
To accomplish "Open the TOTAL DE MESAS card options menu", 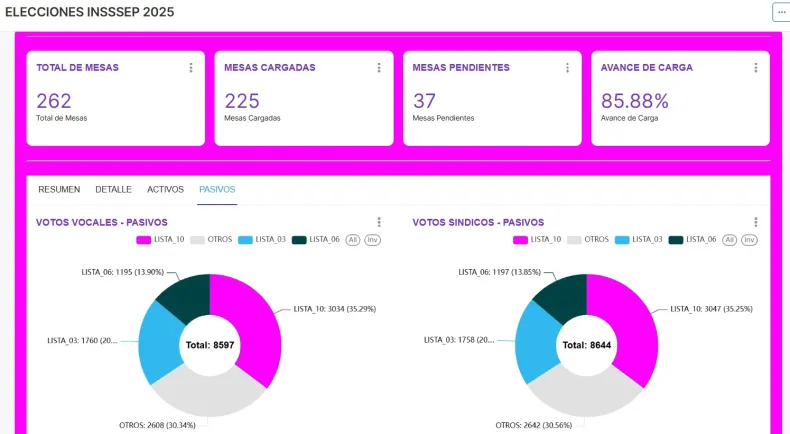I will (x=191, y=68).
